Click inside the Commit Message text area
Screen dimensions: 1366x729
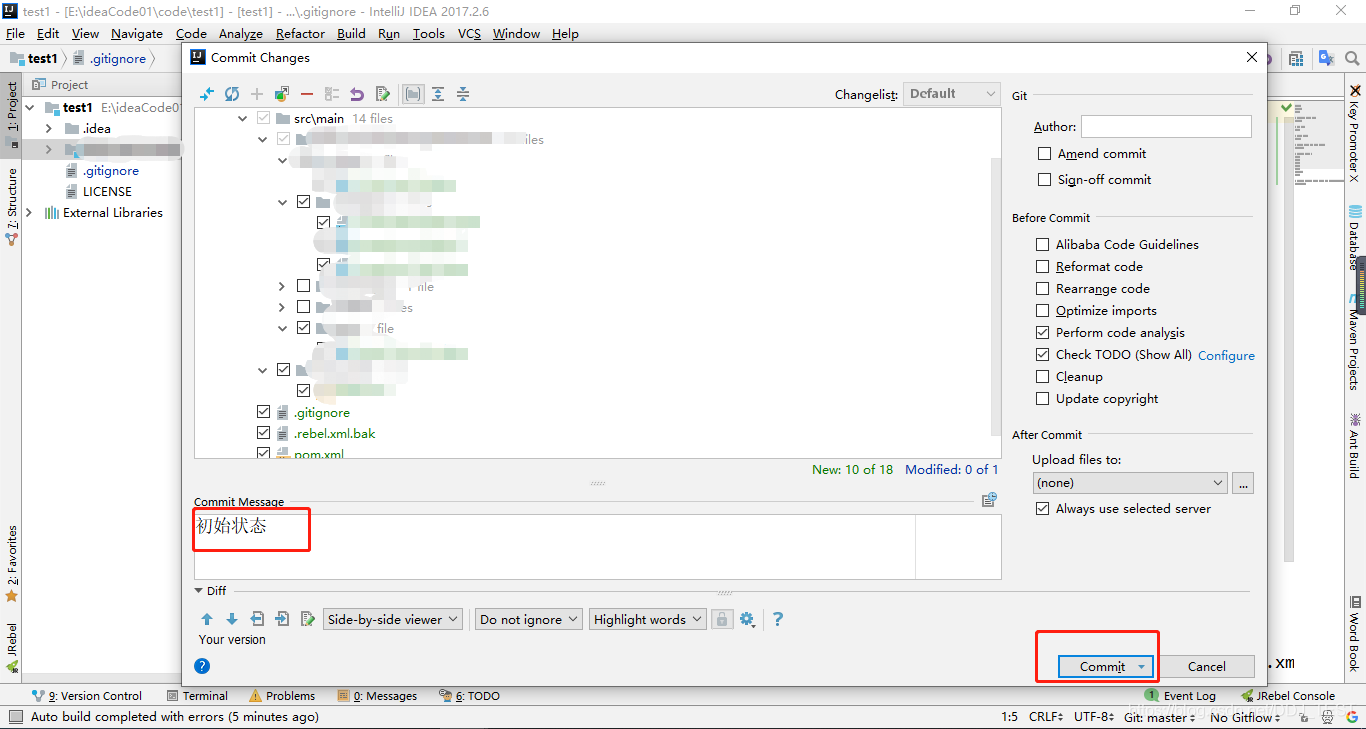[x=598, y=547]
